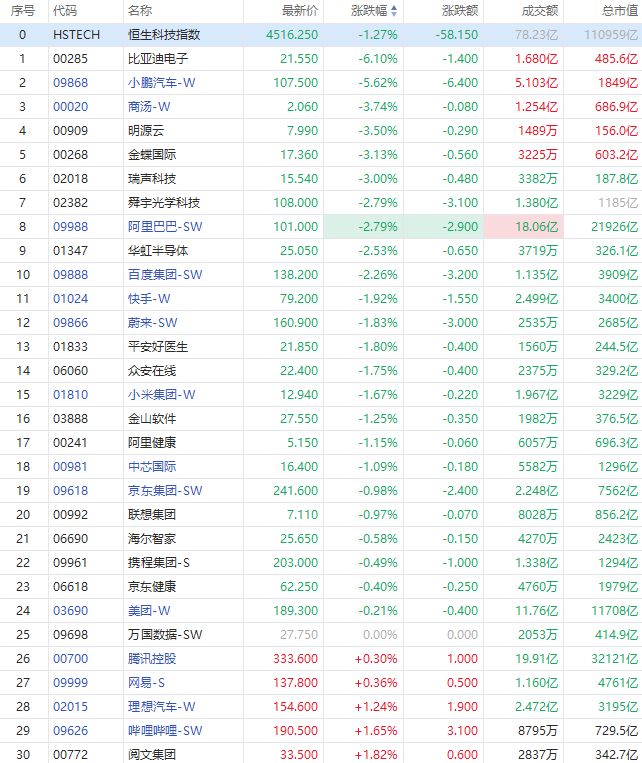Open 百度集团-SW stock name

click(x=165, y=275)
